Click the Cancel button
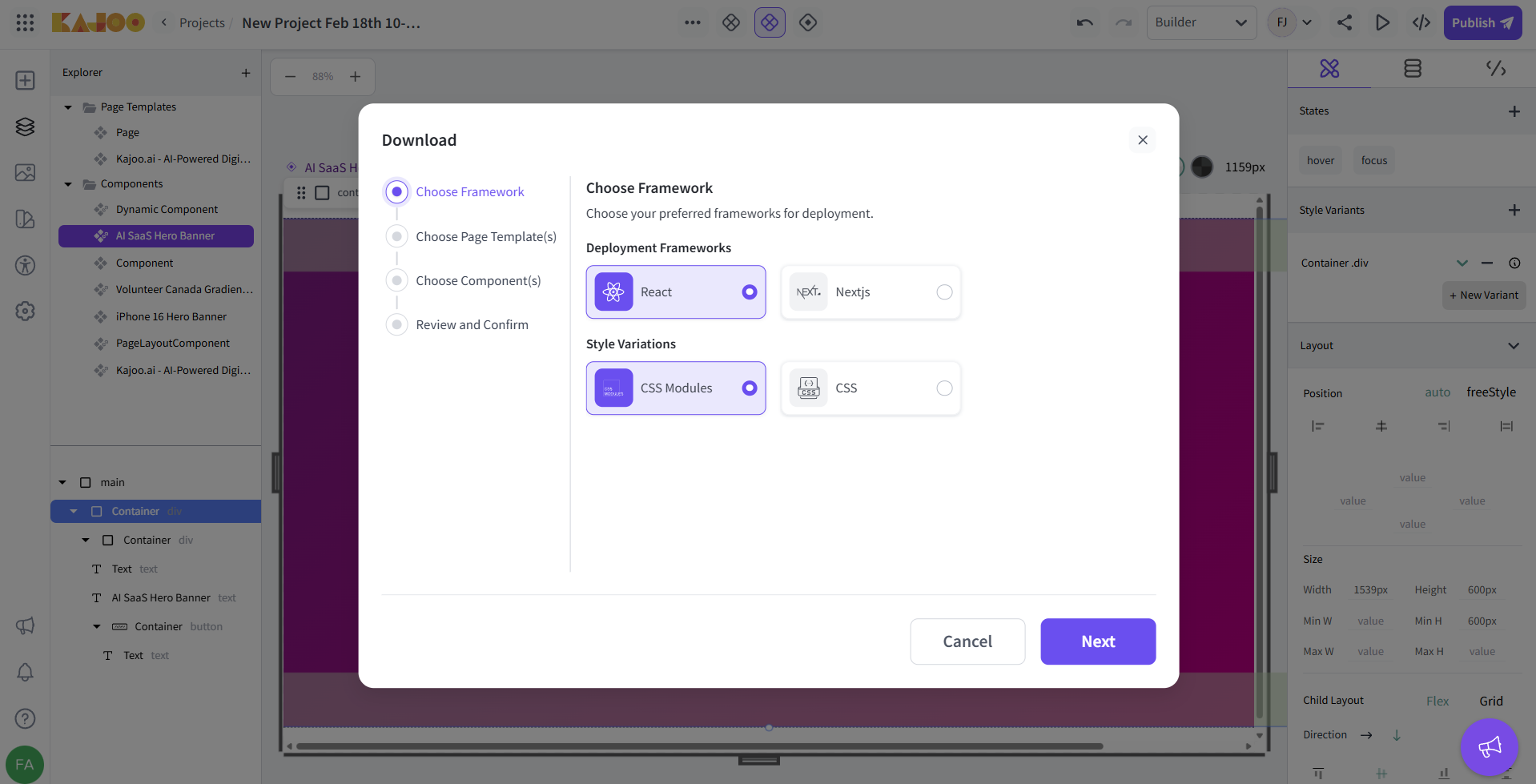Image resolution: width=1536 pixels, height=784 pixels. point(967,641)
